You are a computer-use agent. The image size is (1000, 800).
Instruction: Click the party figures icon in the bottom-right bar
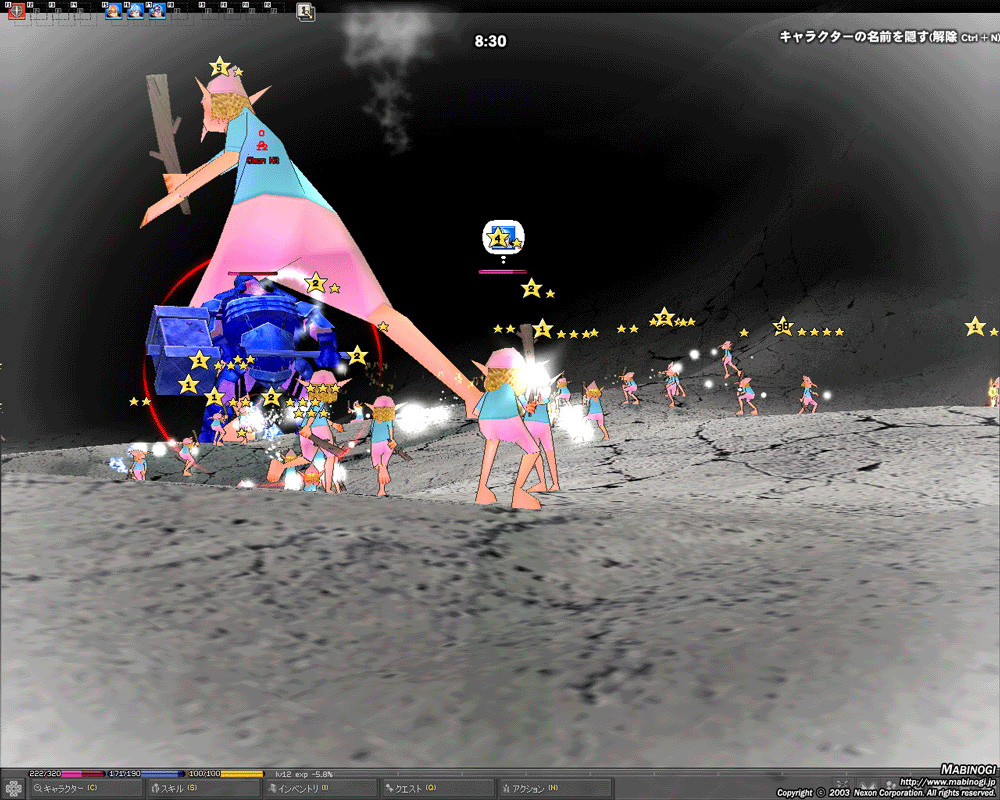[890, 784]
